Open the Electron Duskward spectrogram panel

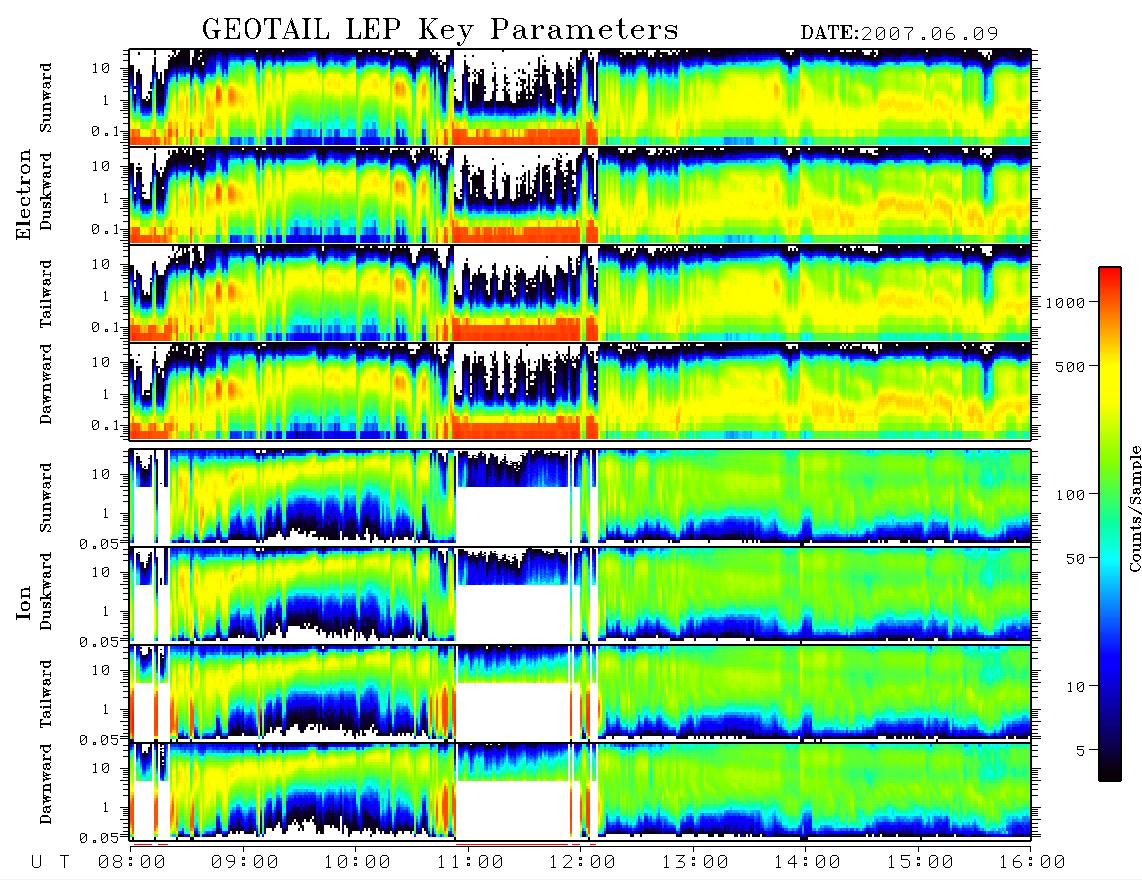click(580, 195)
